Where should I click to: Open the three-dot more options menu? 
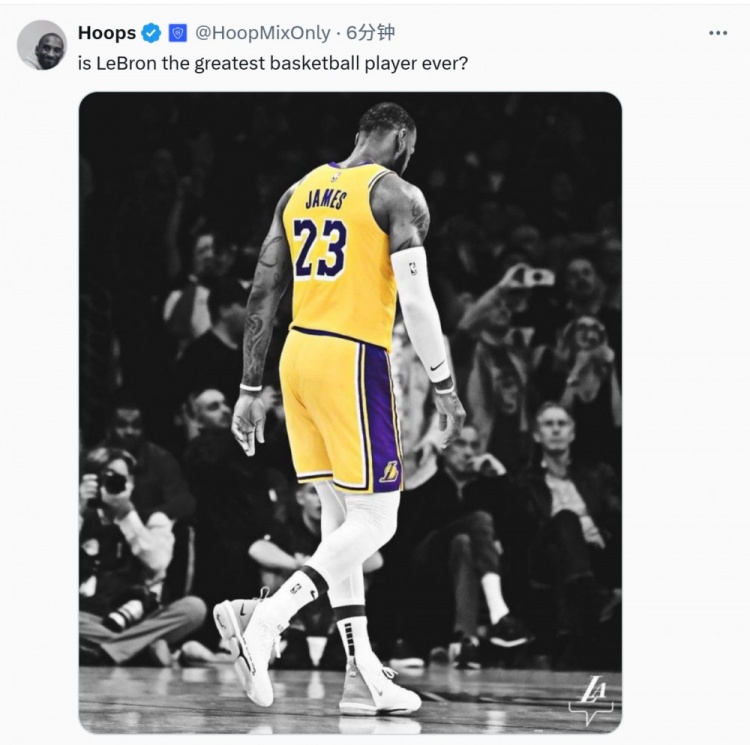click(718, 33)
